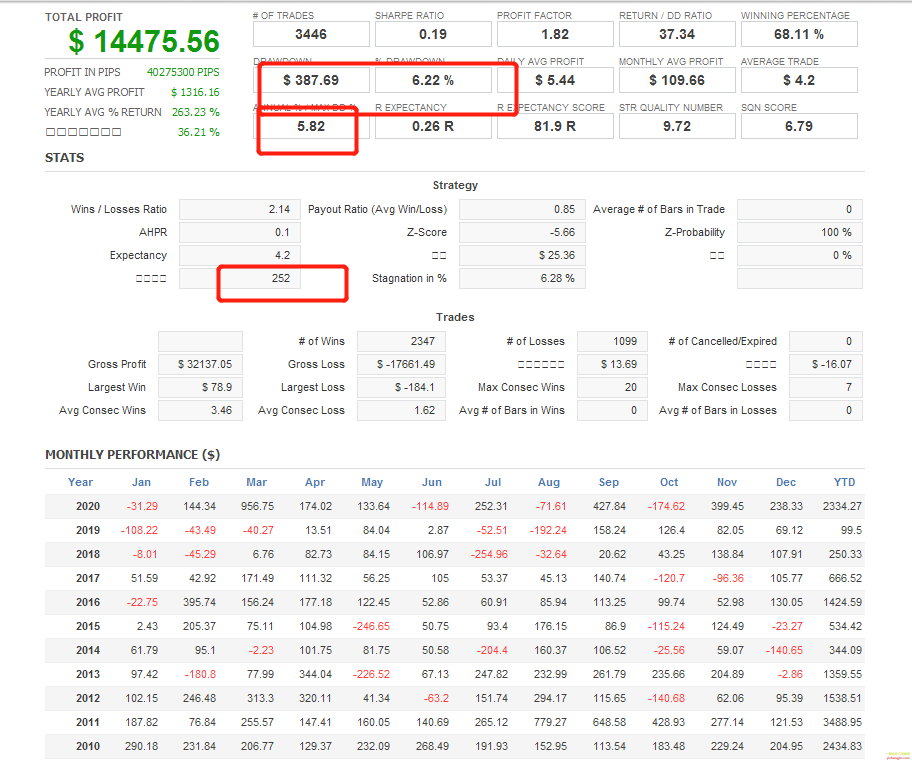Click 2016 Feb value 395.74
The image size is (912, 765).
200,602
